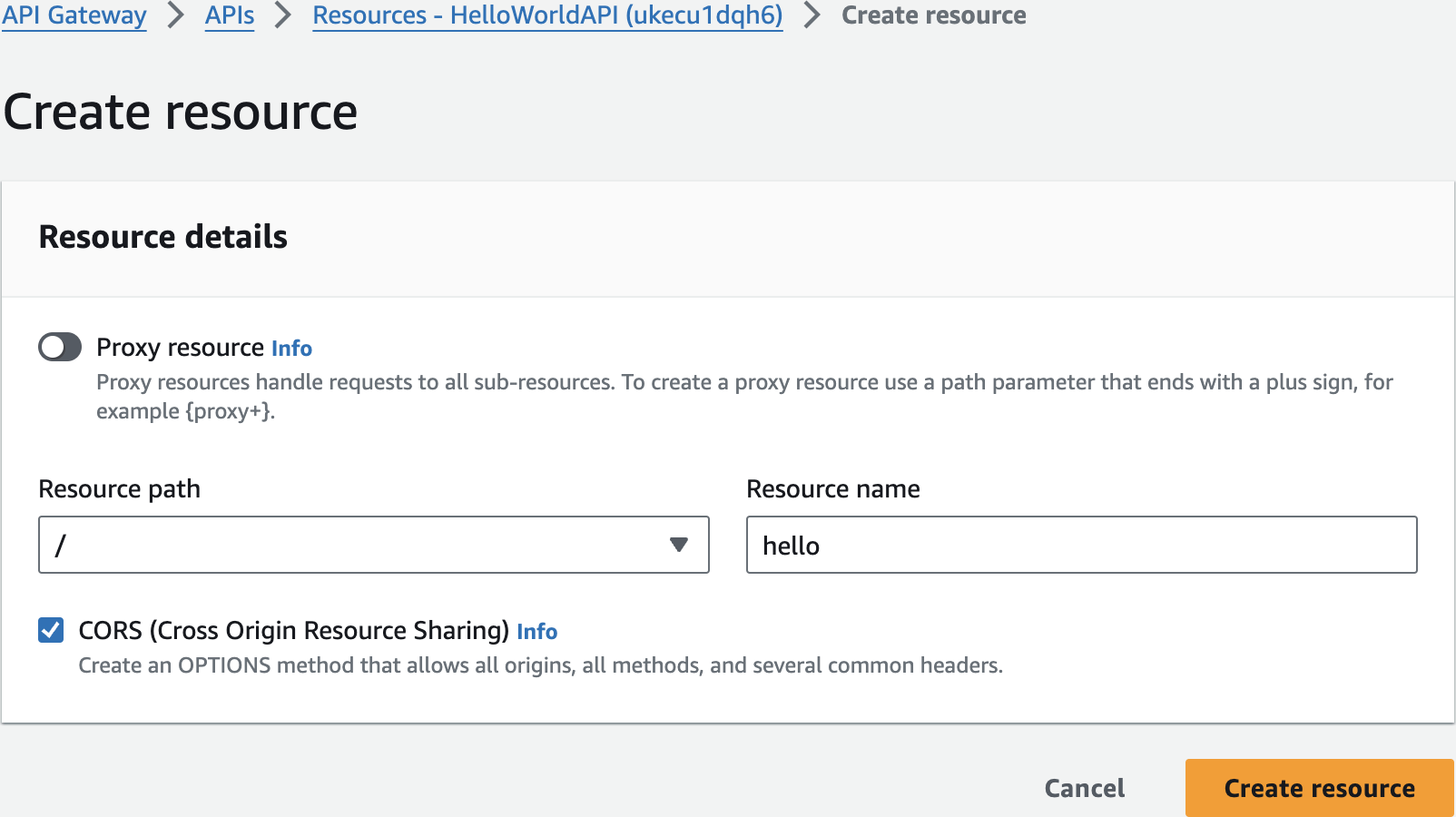
Task: Click the Create resource breadcrumb item
Action: (933, 15)
